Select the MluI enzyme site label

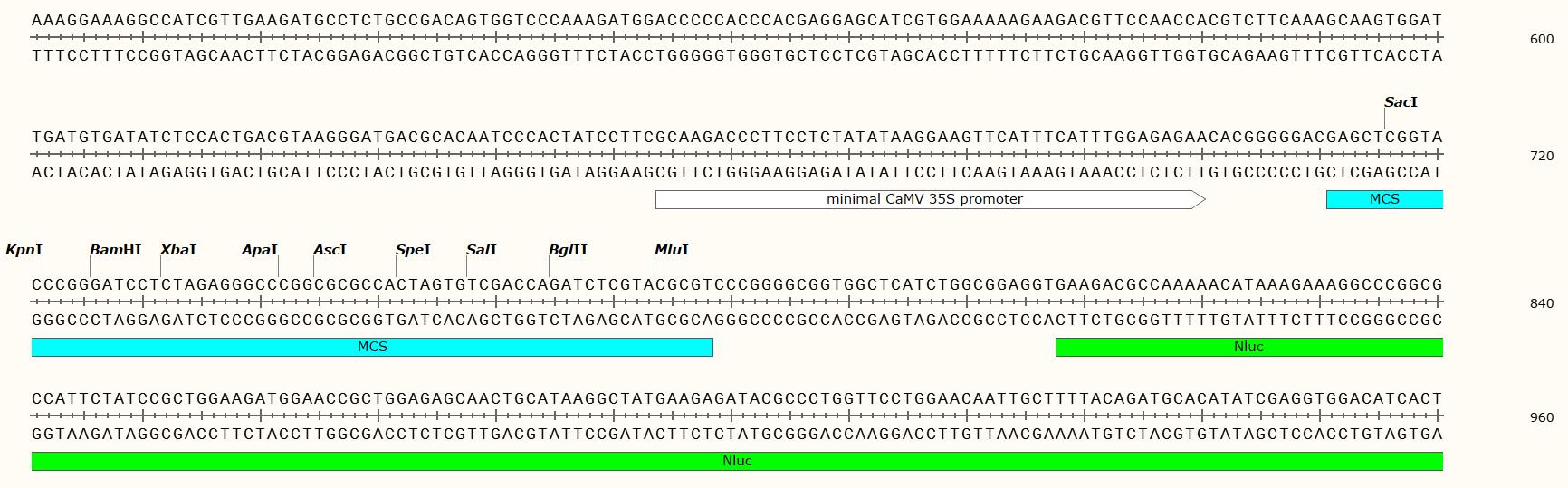pos(671,250)
